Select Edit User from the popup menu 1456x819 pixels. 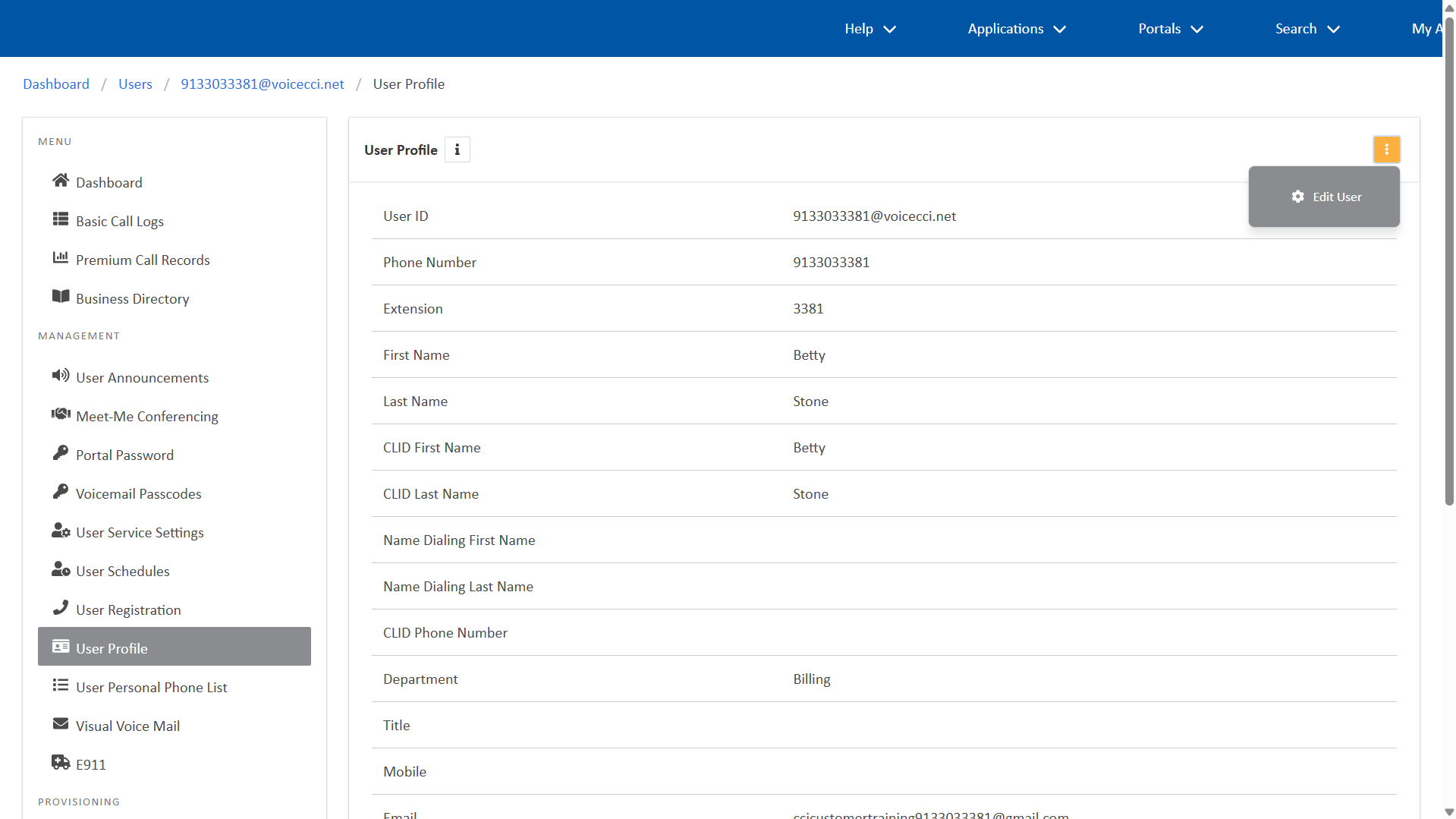[x=1325, y=197]
